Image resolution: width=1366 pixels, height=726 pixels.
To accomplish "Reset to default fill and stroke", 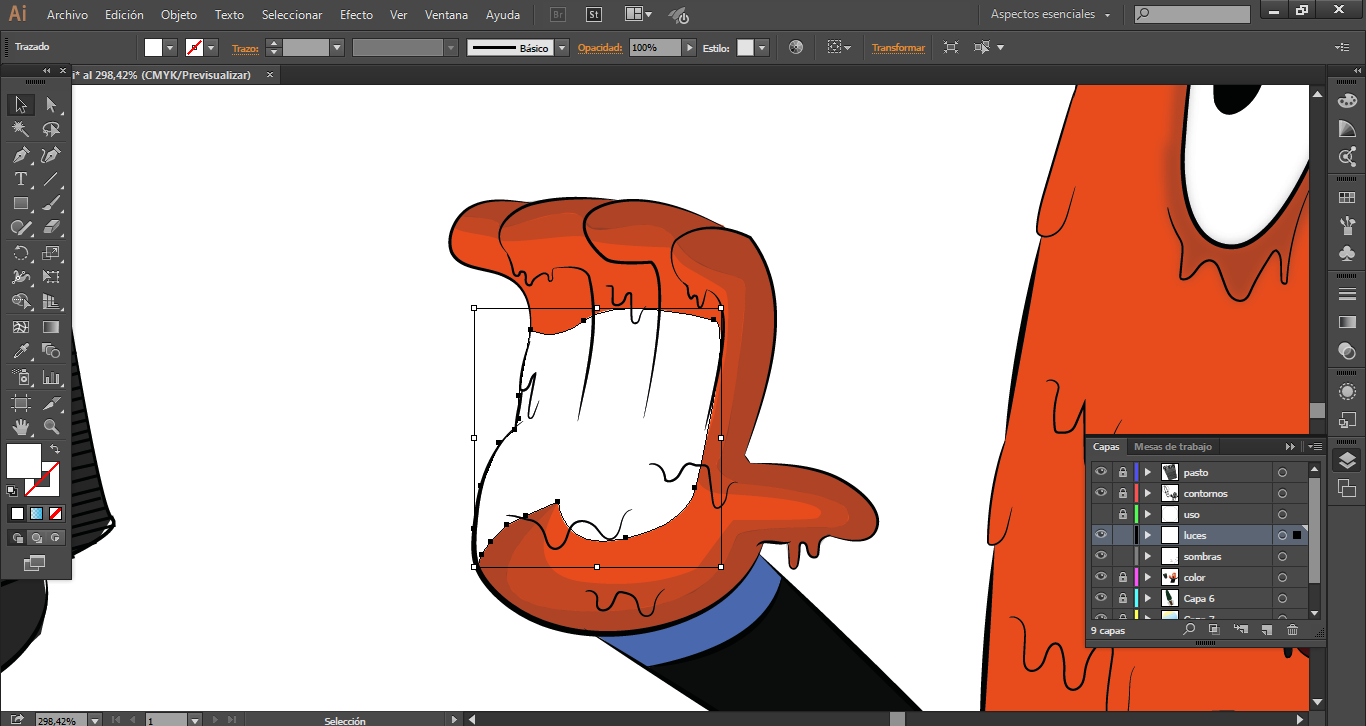I will coord(12,491).
